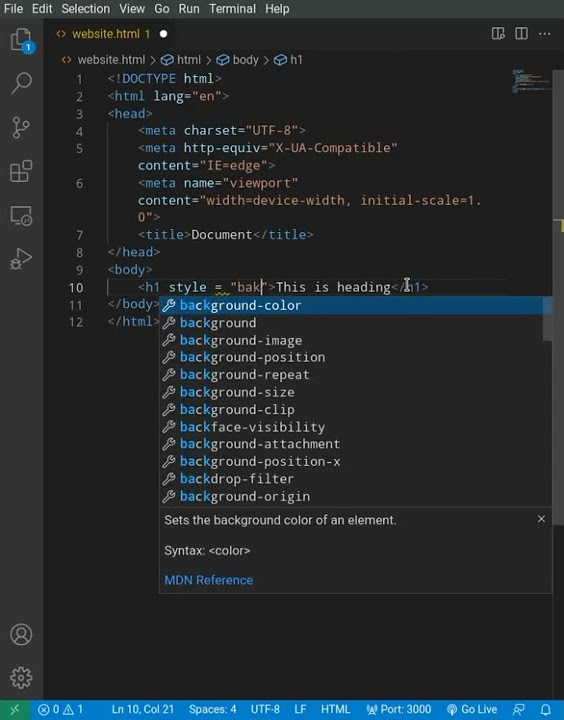Viewport: 564px width, 720px height.
Task: Click Port: 3000 in status bar
Action: [x=399, y=710]
